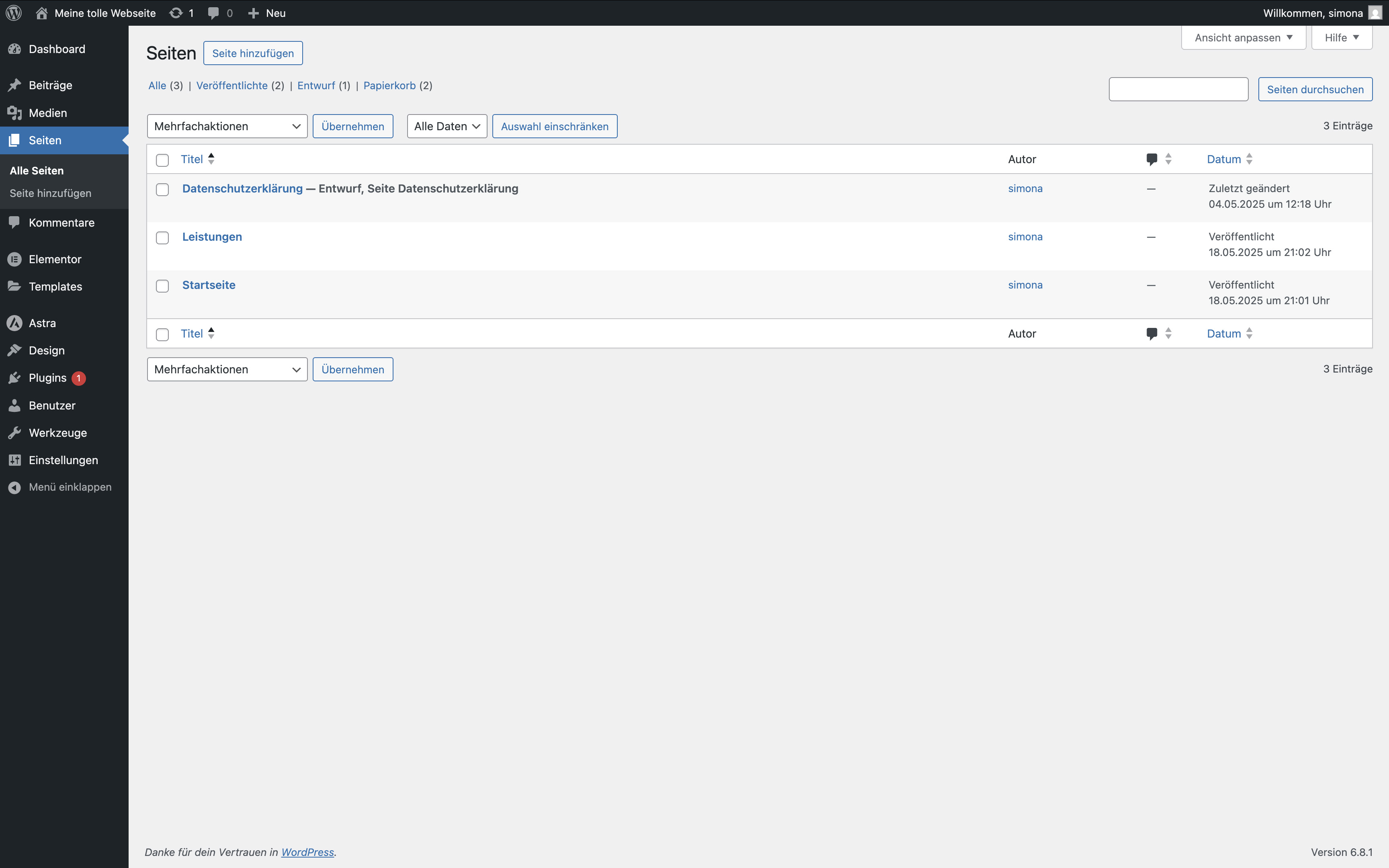Expand the Ansicht anpassen panel
This screenshot has width=1389, height=868.
tap(1243, 38)
